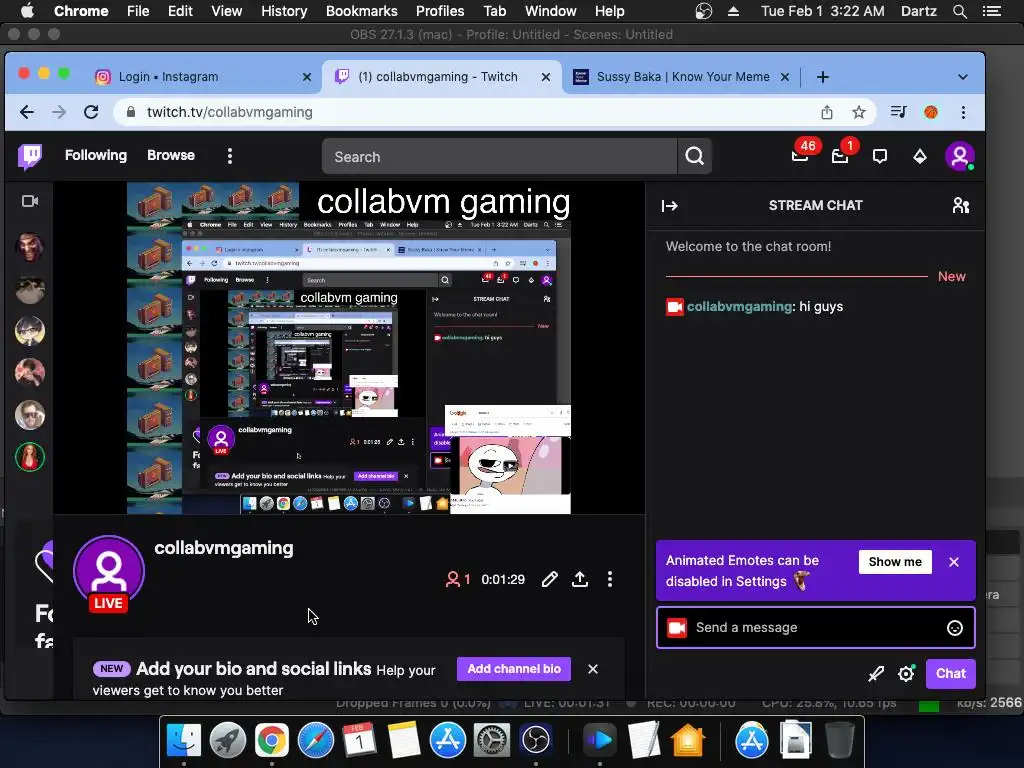
Task: Open the emote picker smiley
Action: [x=955, y=628]
